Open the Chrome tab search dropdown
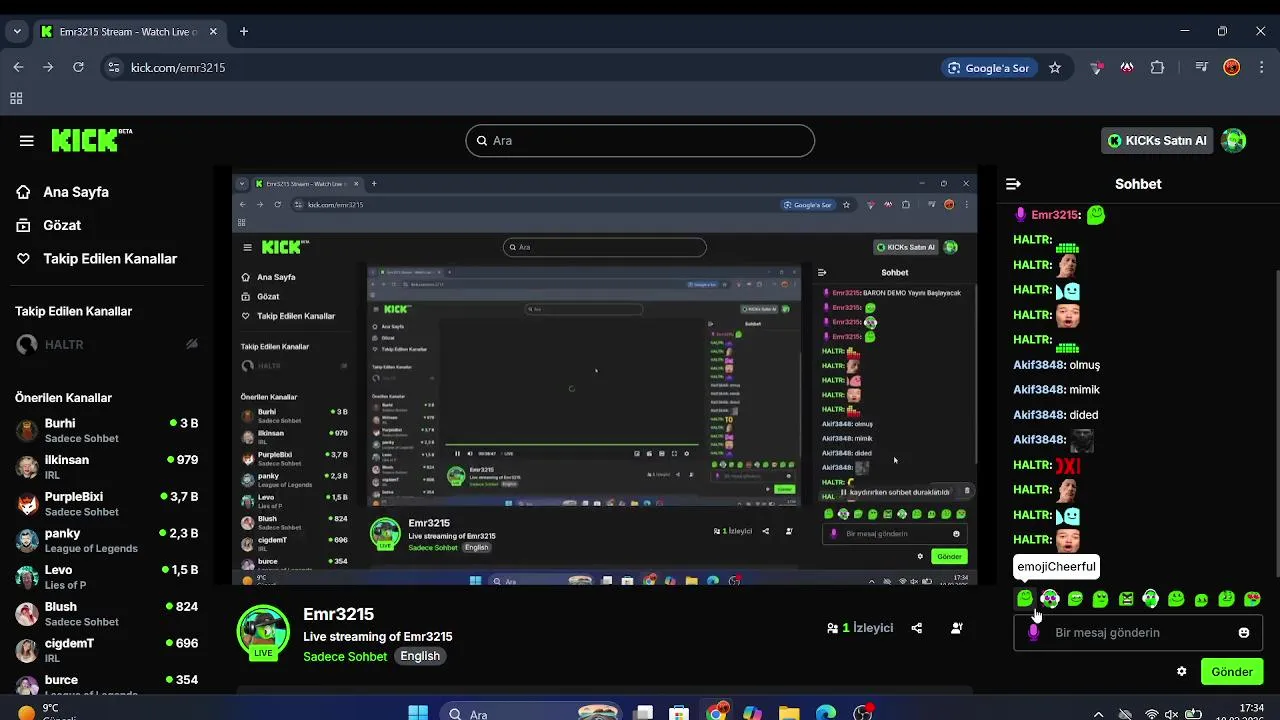The image size is (1280, 720). click(x=16, y=31)
